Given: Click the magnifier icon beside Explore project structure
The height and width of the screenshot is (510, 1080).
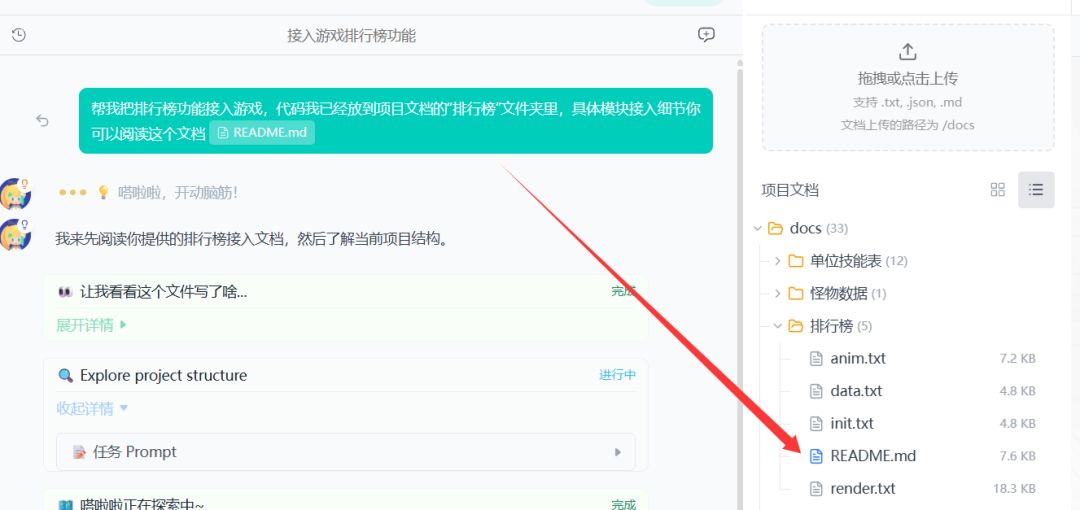Looking at the screenshot, I should pos(65,376).
